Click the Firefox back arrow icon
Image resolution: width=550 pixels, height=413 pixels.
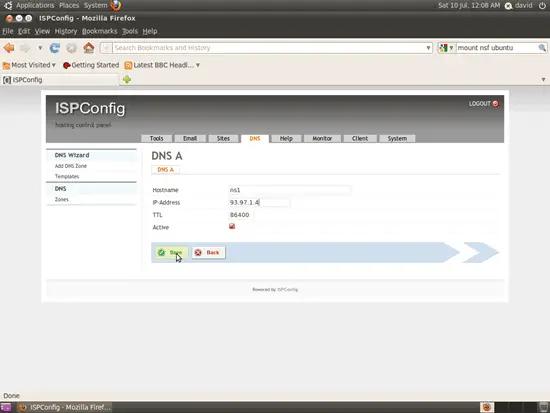point(9,48)
